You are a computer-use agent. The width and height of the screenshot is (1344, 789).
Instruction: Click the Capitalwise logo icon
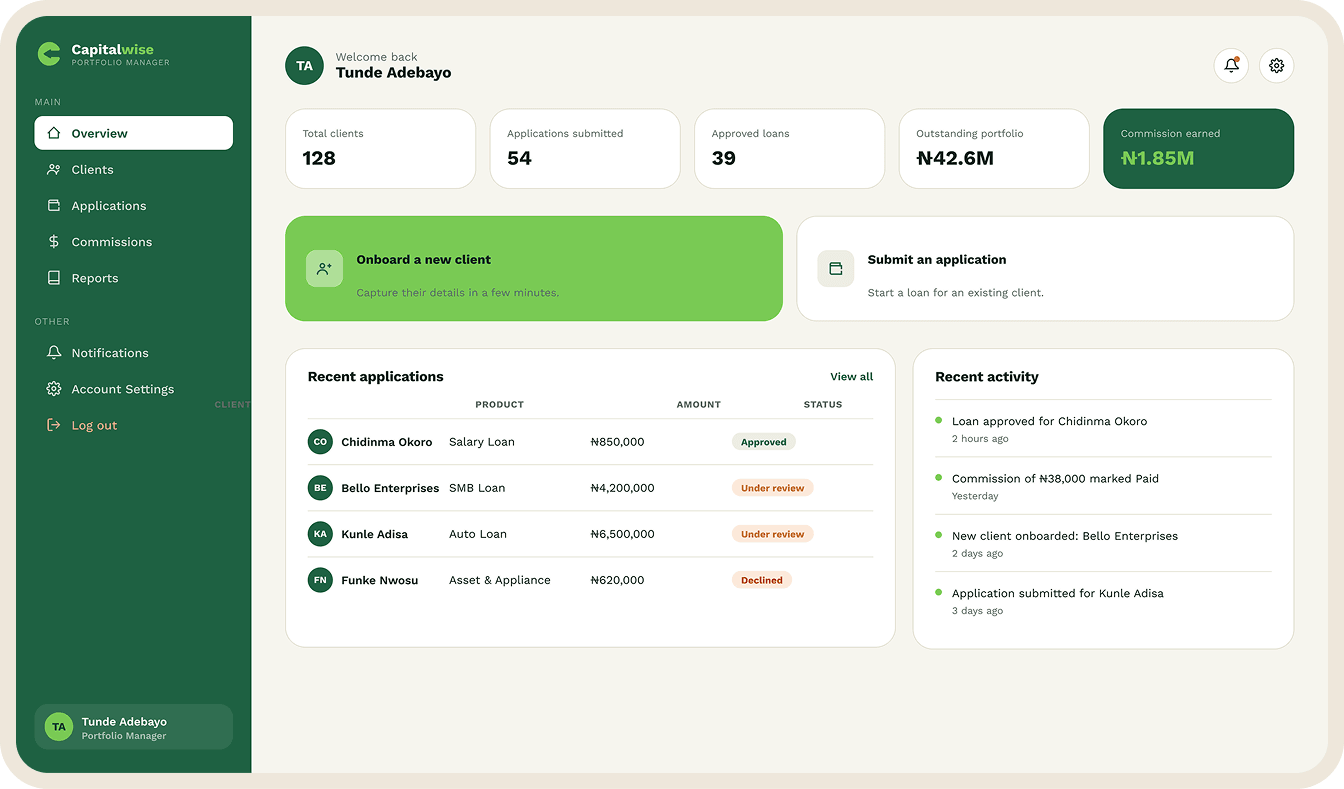pos(49,54)
